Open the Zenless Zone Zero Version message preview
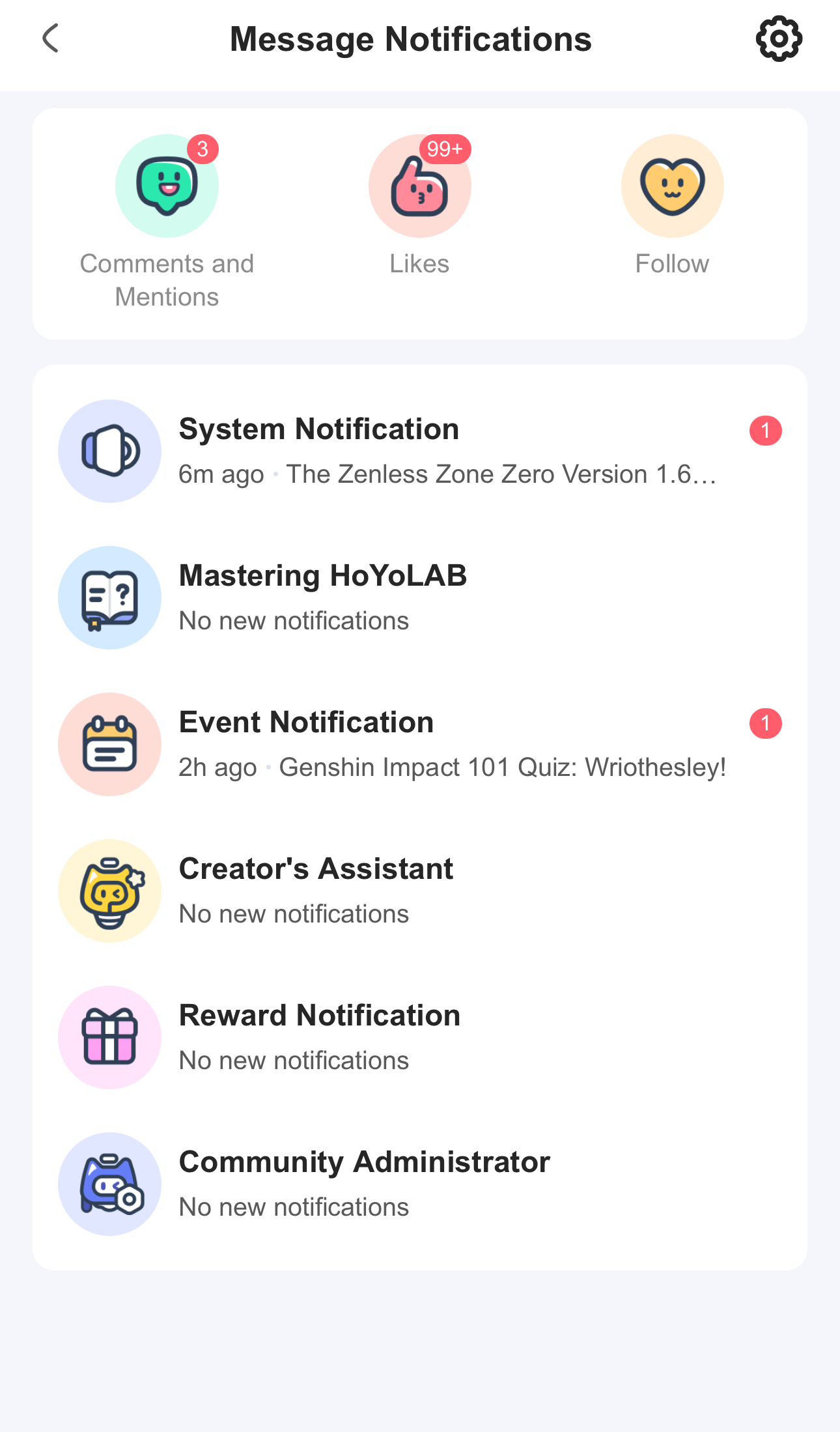Viewport: 840px width, 1432px height. (x=501, y=474)
